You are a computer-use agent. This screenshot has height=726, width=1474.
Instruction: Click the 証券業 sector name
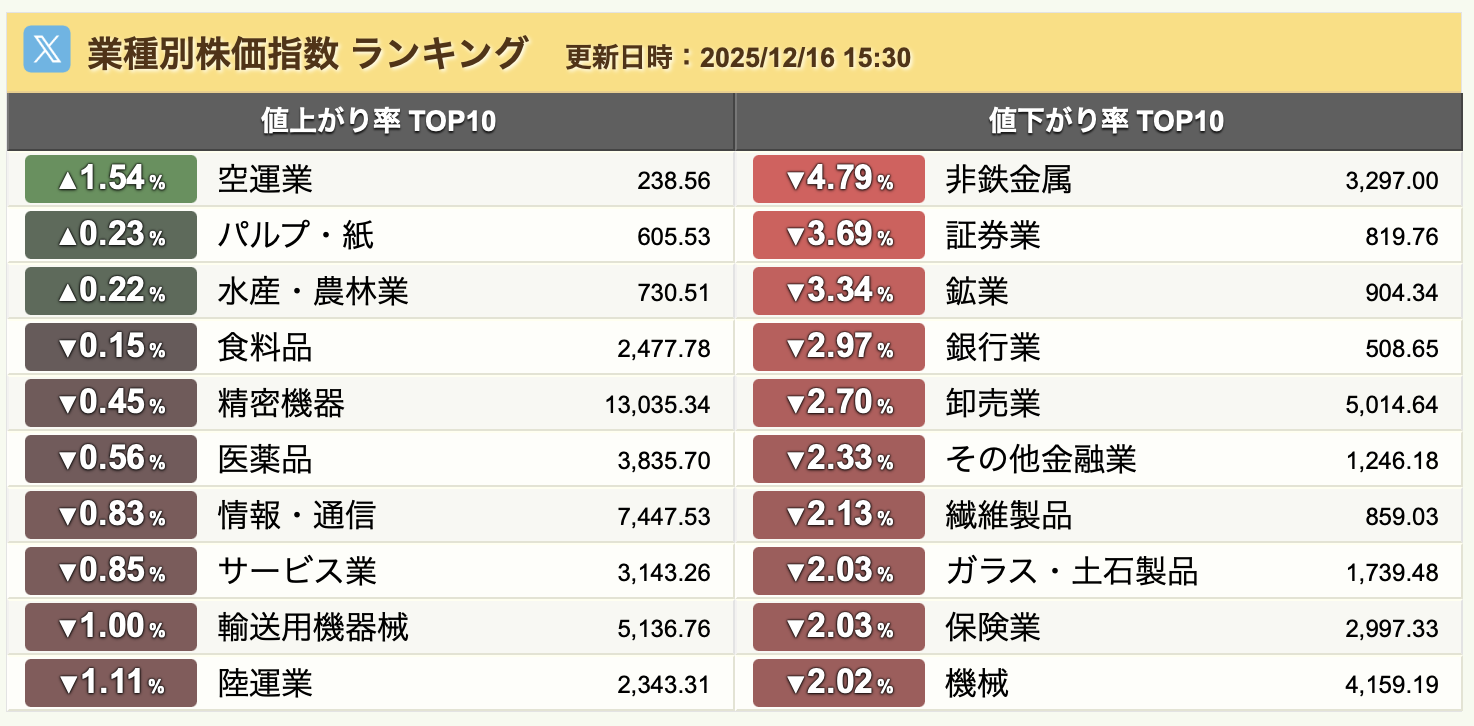click(992, 236)
